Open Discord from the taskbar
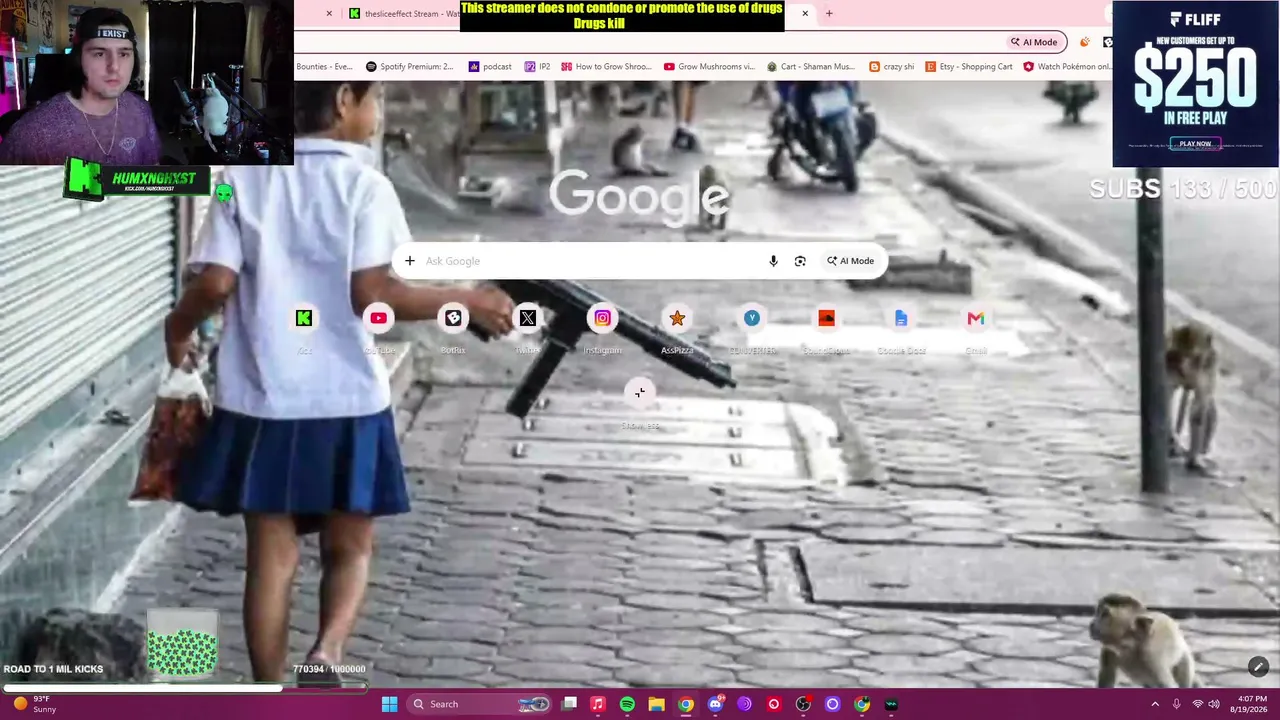 pos(715,704)
